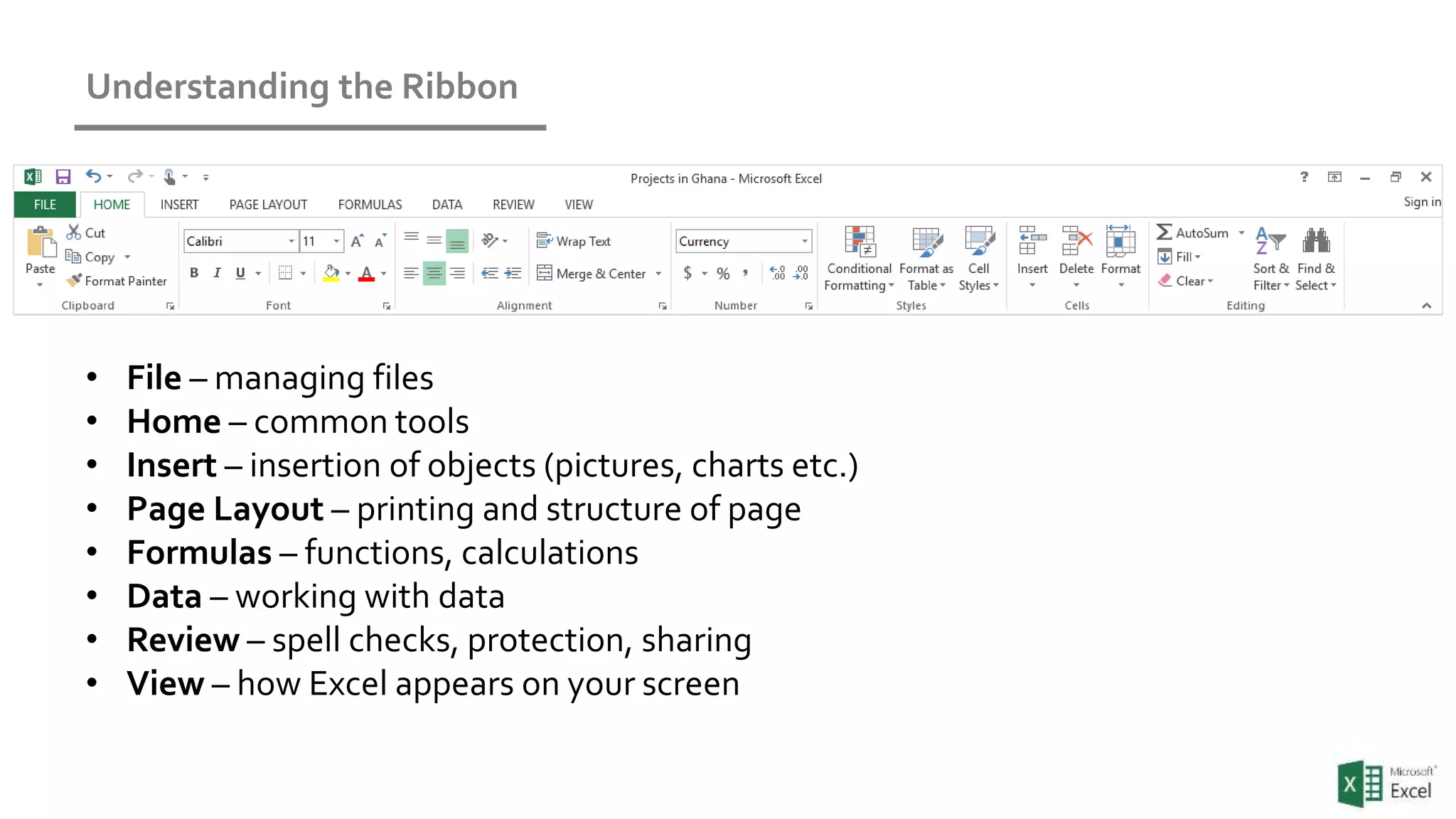Click the percent style icon
This screenshot has width=1456, height=819.
tap(723, 274)
